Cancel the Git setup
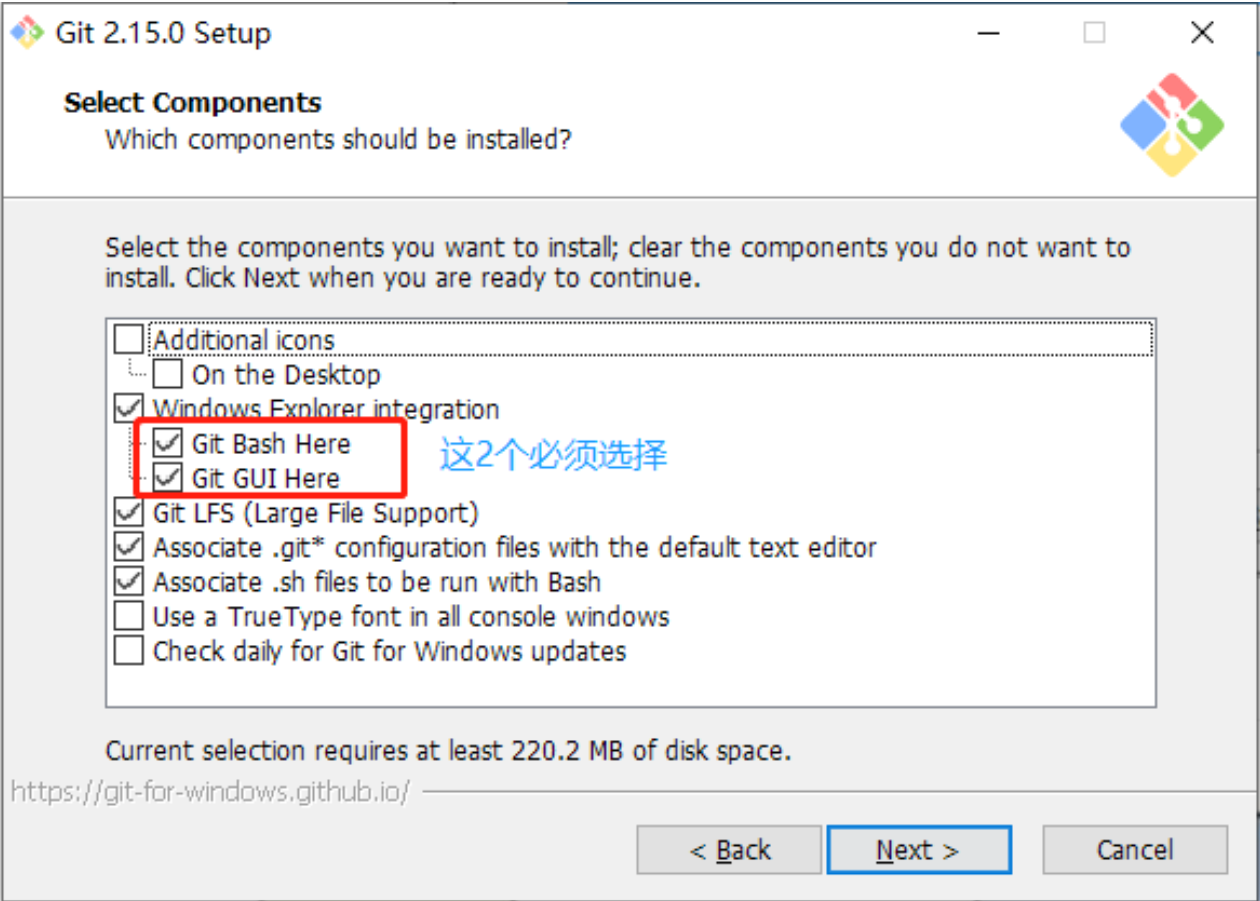The image size is (1260, 901). click(x=1134, y=850)
